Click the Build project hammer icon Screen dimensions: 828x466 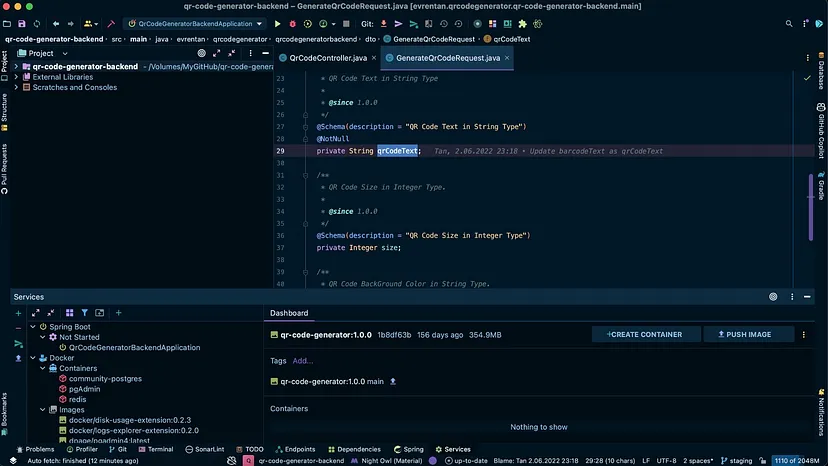[111, 24]
